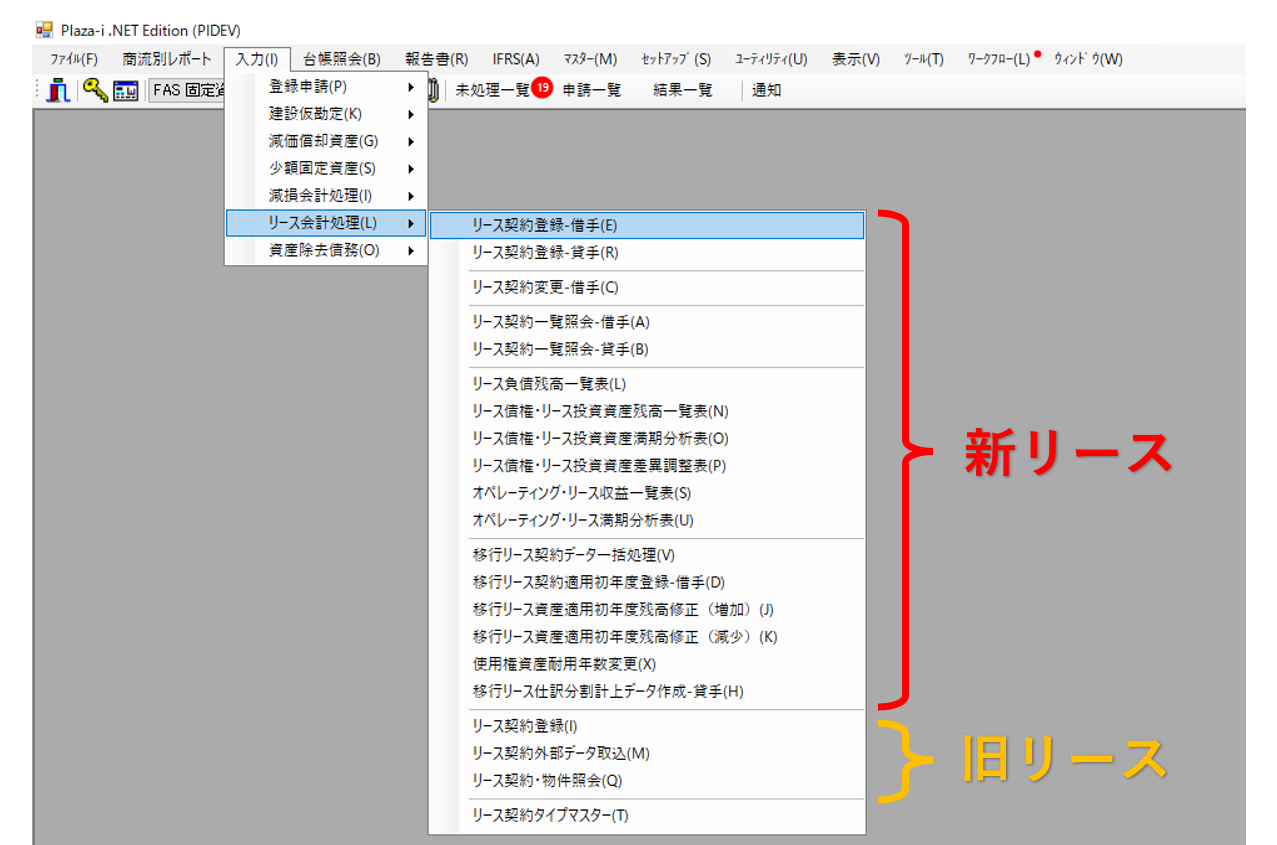Click 申請一覧 toolbar button
1277x845 pixels.
[x=592, y=90]
